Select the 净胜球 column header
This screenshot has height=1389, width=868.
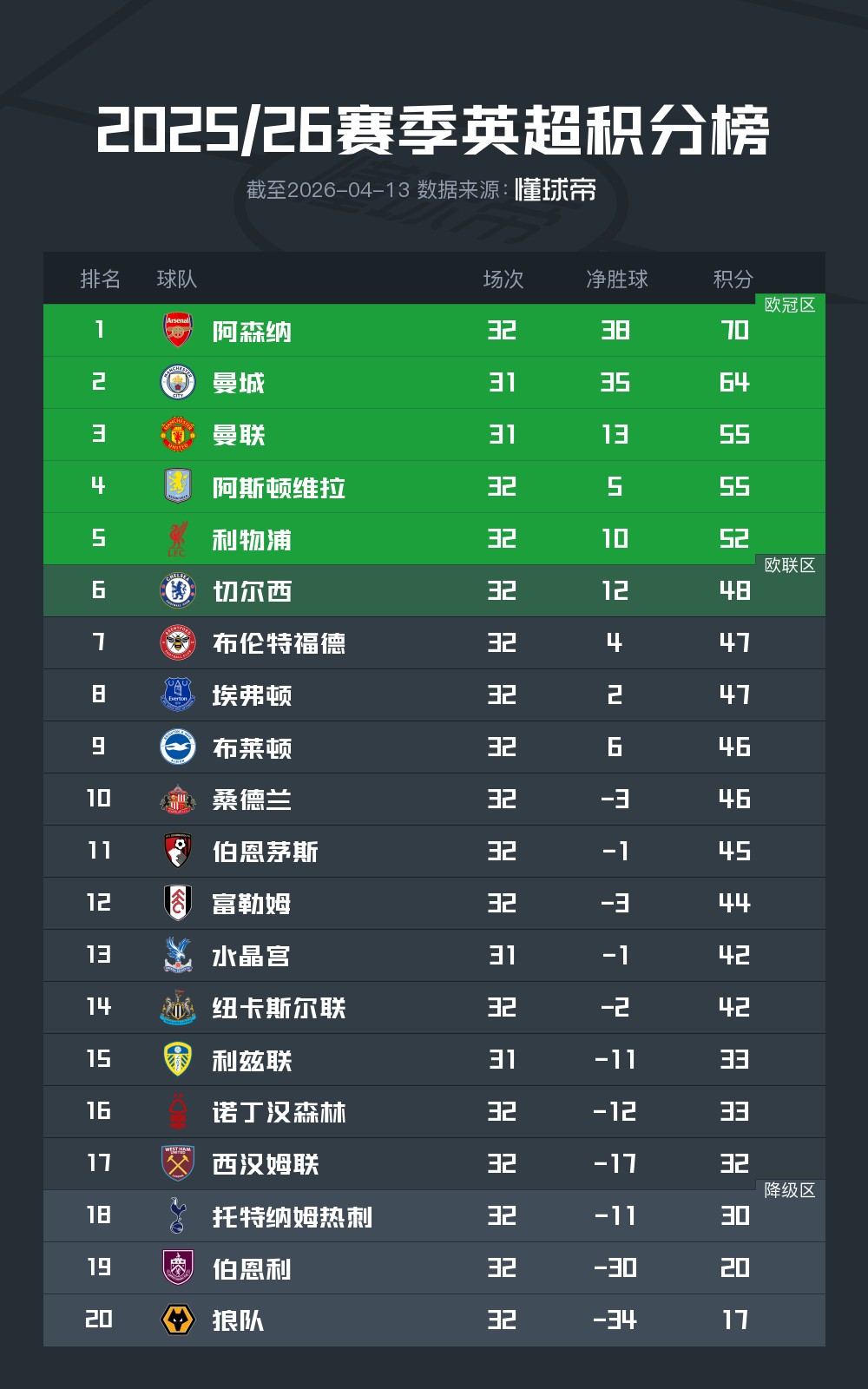[x=616, y=279]
